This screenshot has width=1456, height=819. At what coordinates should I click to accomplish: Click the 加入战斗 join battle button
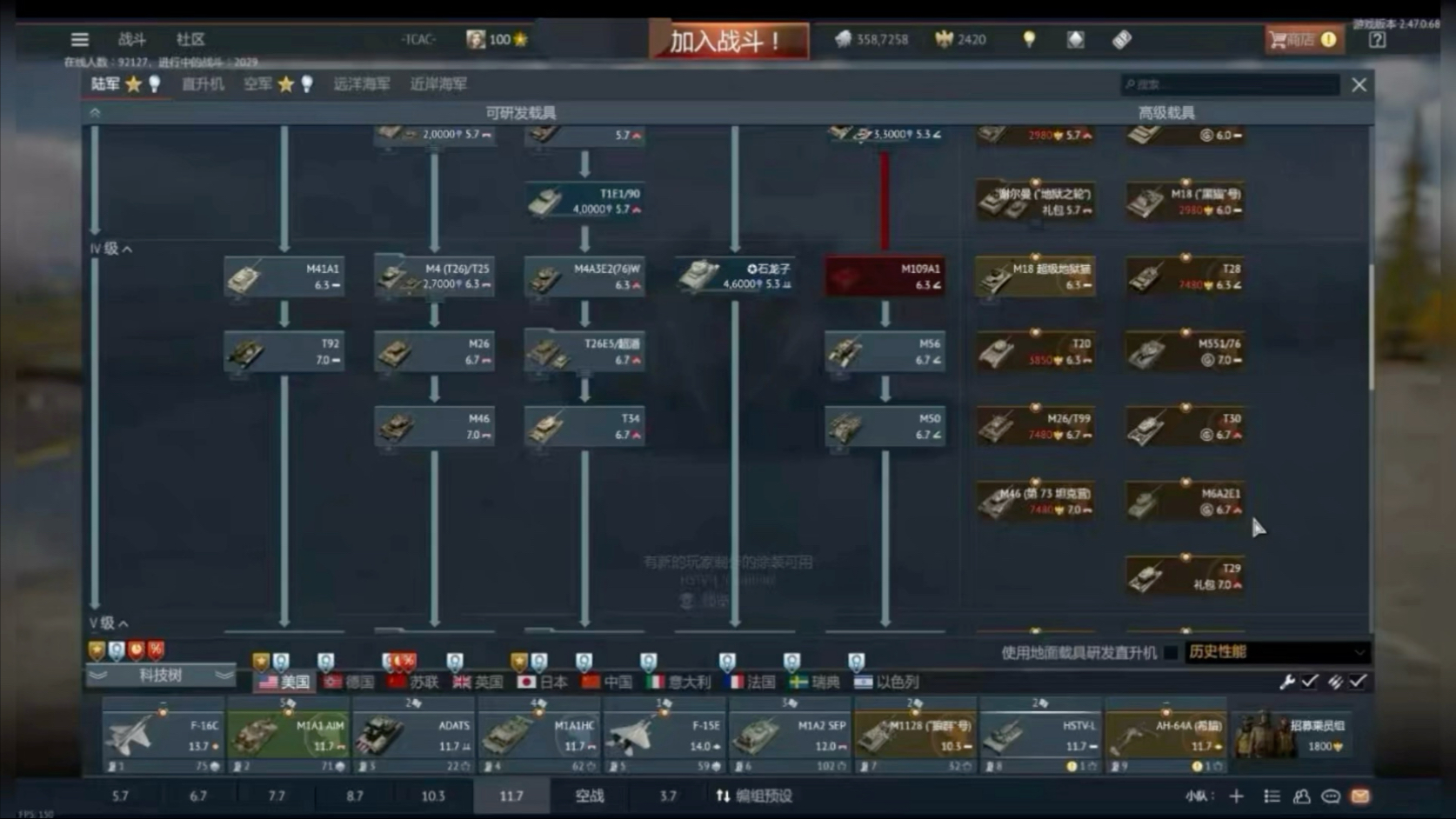pos(729,40)
